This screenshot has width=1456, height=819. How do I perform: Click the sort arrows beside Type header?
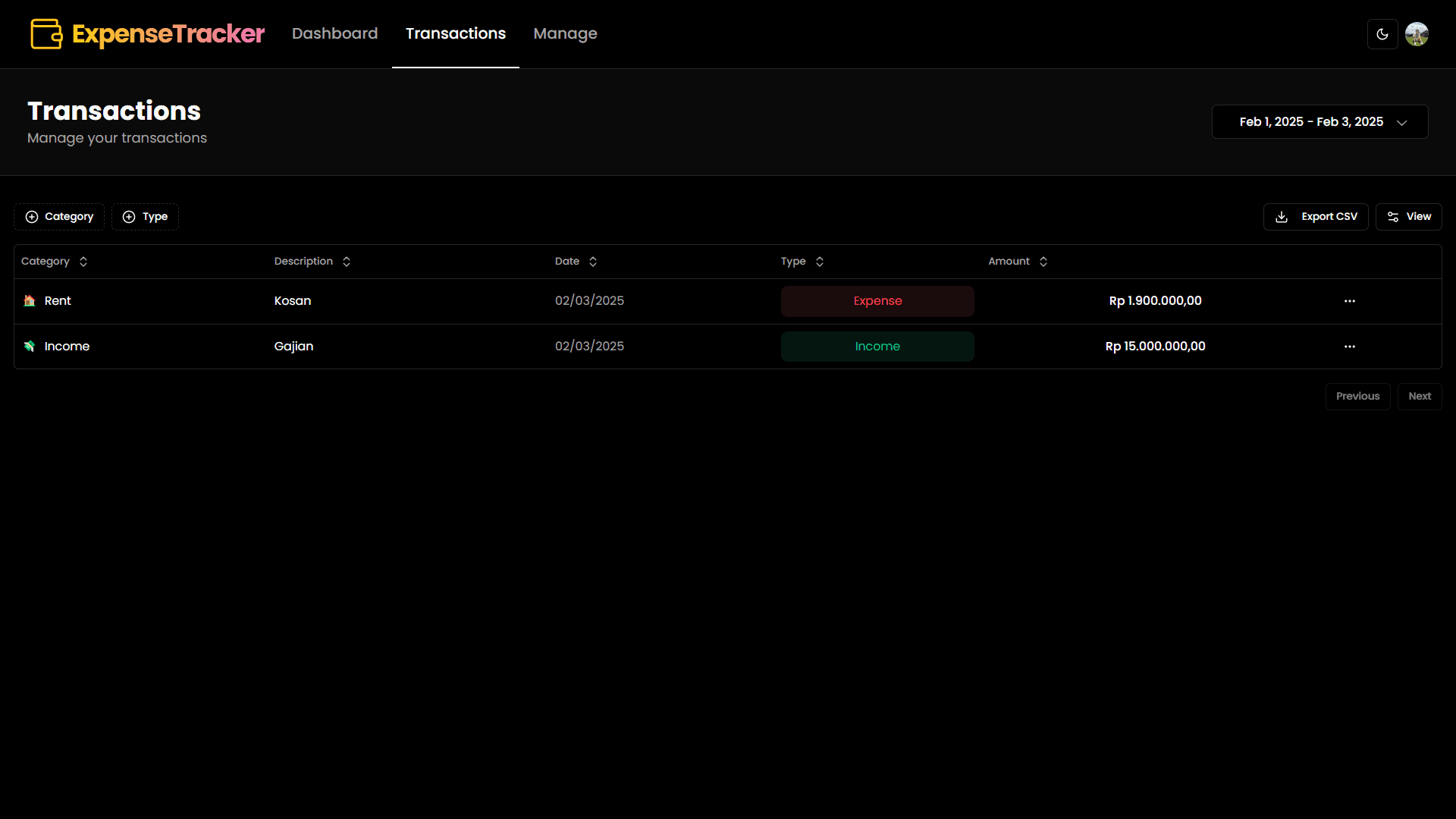tap(820, 262)
